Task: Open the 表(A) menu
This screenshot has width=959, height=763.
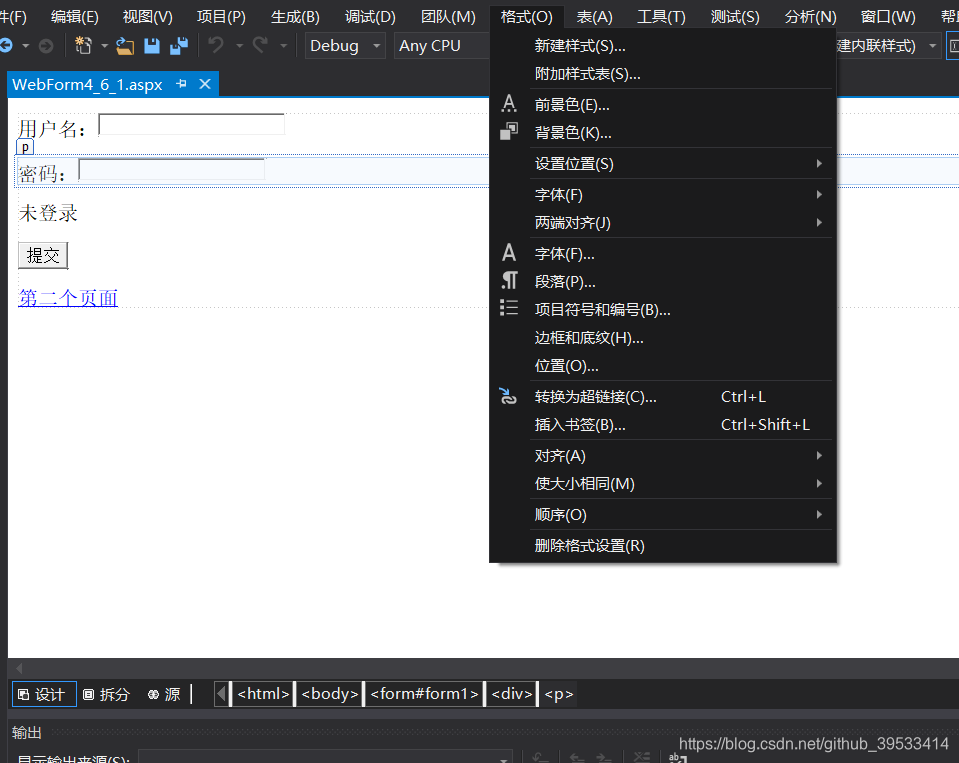Action: coord(594,17)
